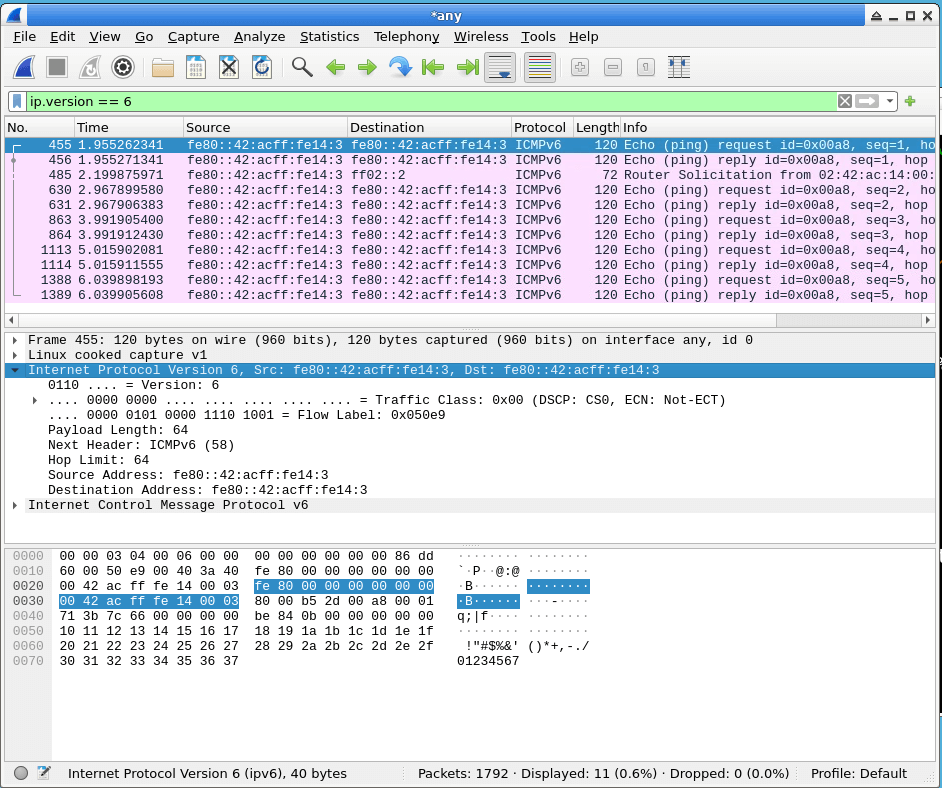Screen dimensions: 942x788
Task: Sort by the Protocol column header
Action: pos(542,127)
